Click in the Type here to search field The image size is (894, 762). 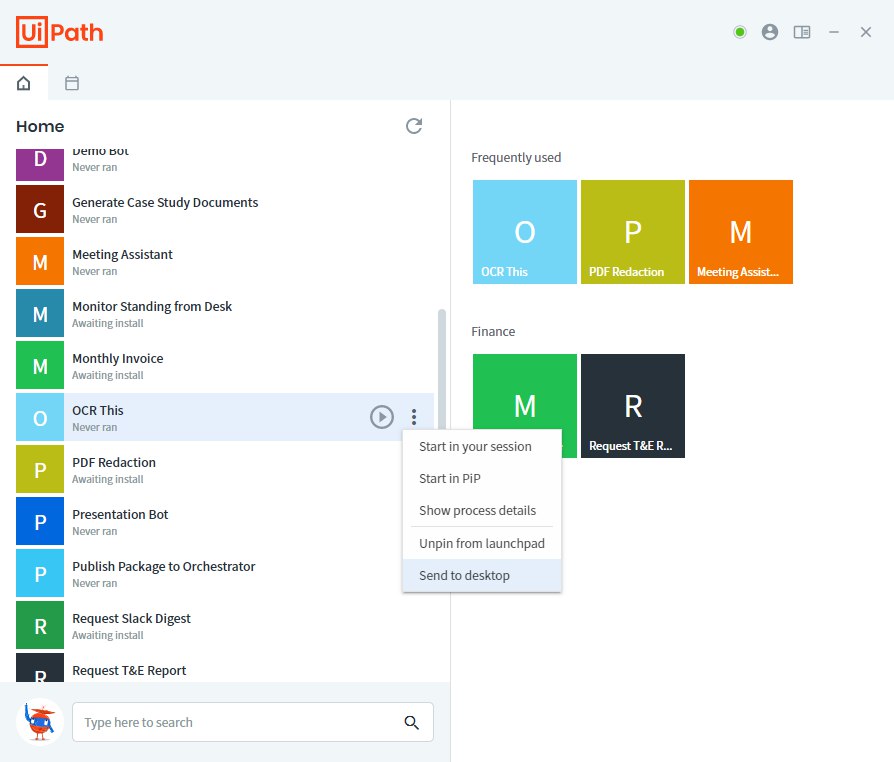tap(253, 722)
